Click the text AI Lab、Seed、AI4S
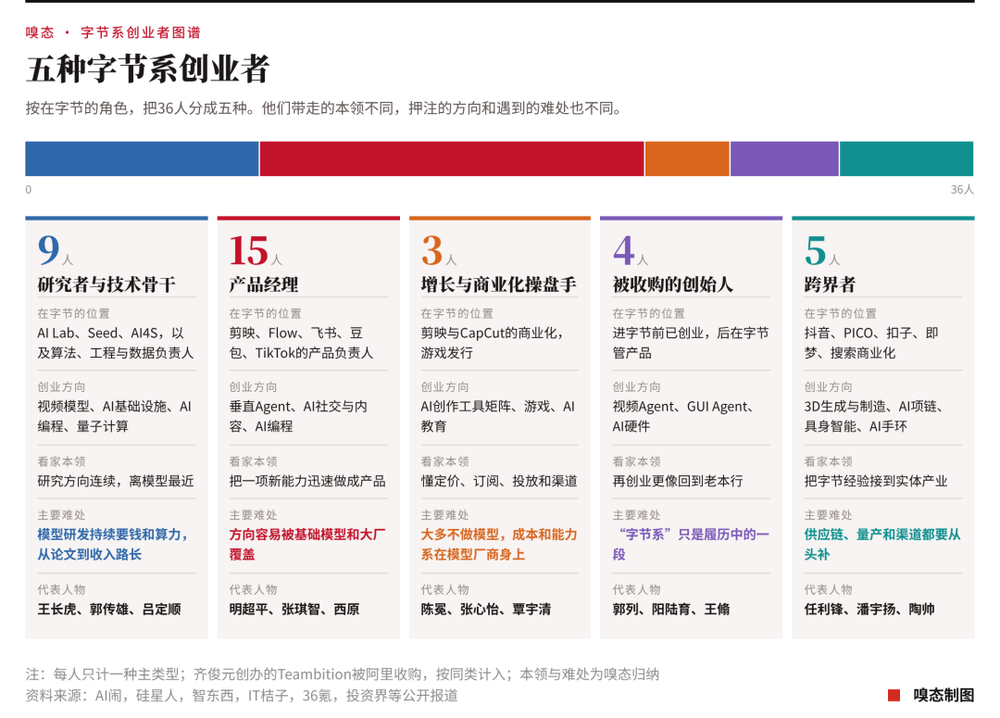The width and height of the screenshot is (1000, 718). coord(98,333)
